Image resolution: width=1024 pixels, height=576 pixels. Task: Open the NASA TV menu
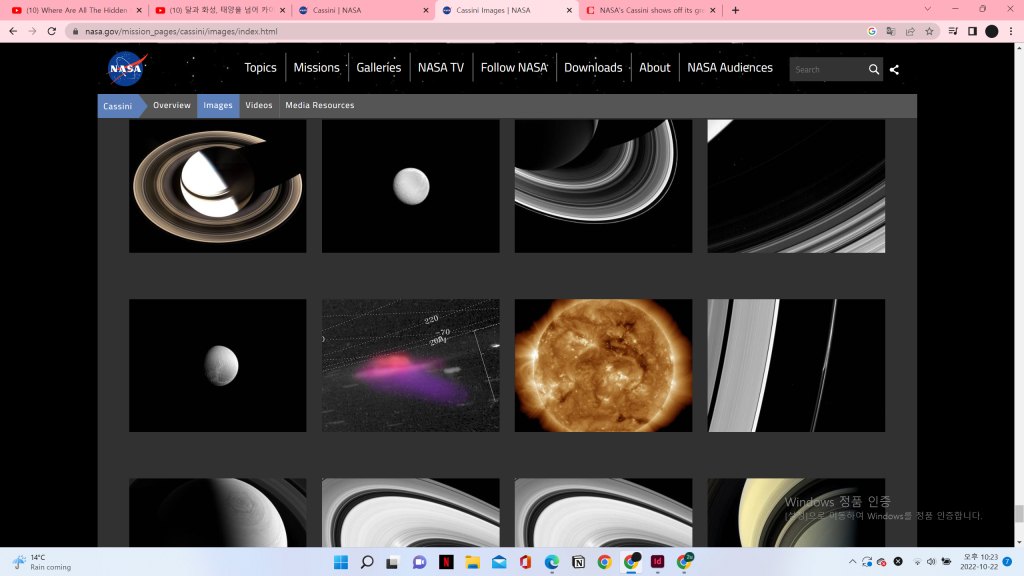click(x=441, y=67)
